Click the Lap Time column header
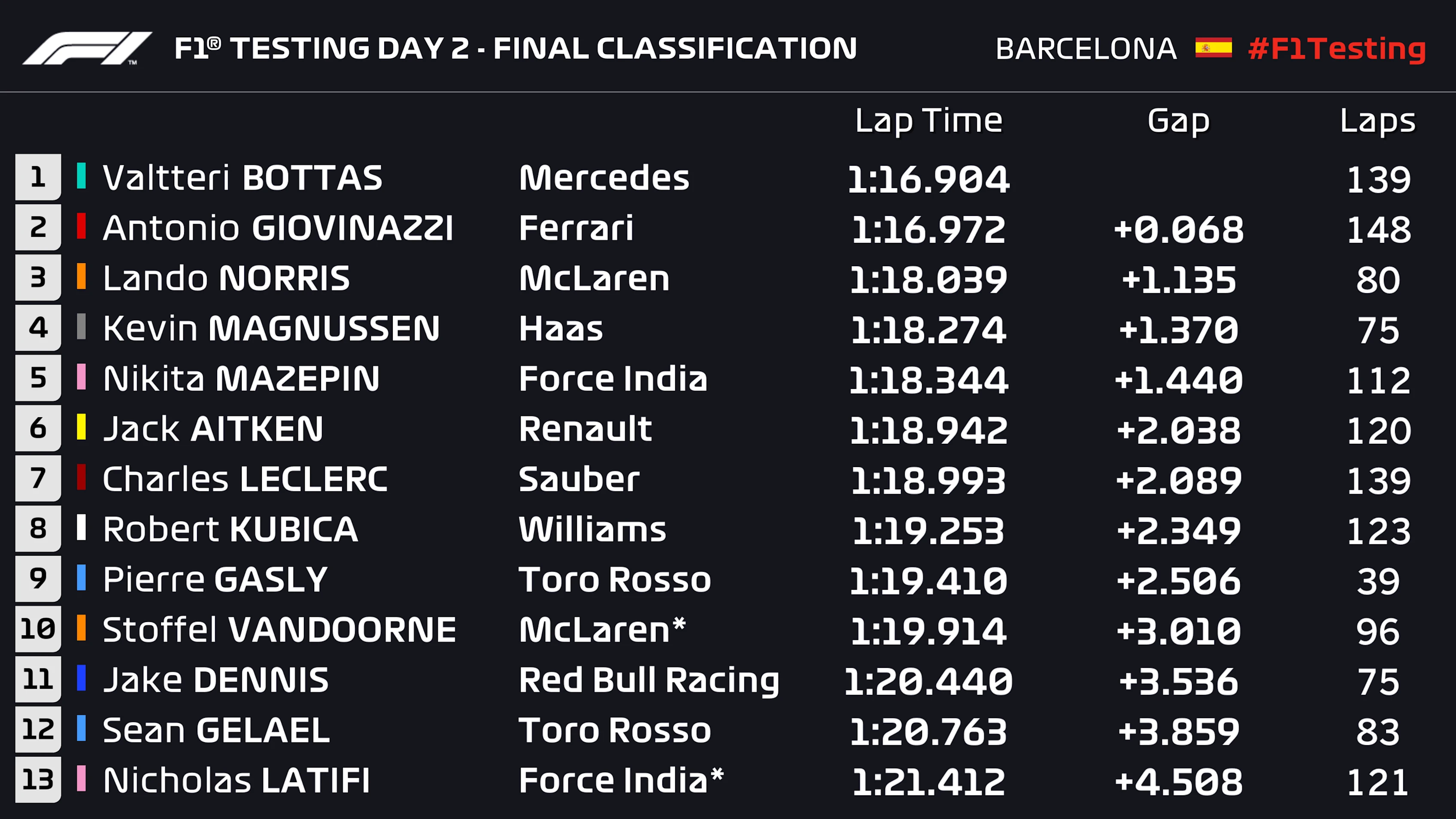Image resolution: width=1456 pixels, height=819 pixels. point(928,121)
